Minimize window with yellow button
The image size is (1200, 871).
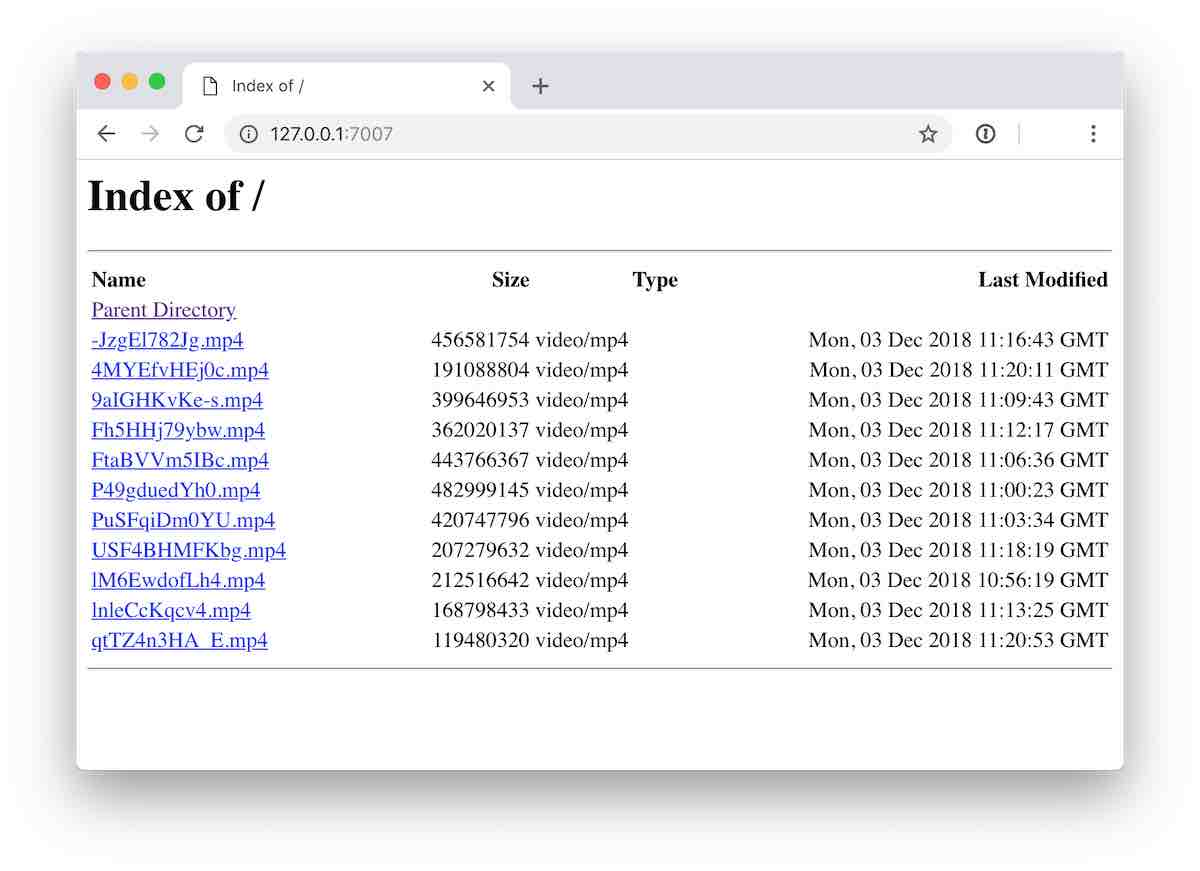[130, 82]
